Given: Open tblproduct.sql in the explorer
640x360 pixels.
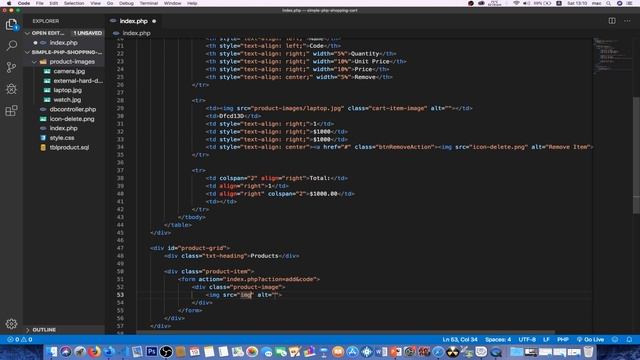Looking at the screenshot, I should (69, 147).
